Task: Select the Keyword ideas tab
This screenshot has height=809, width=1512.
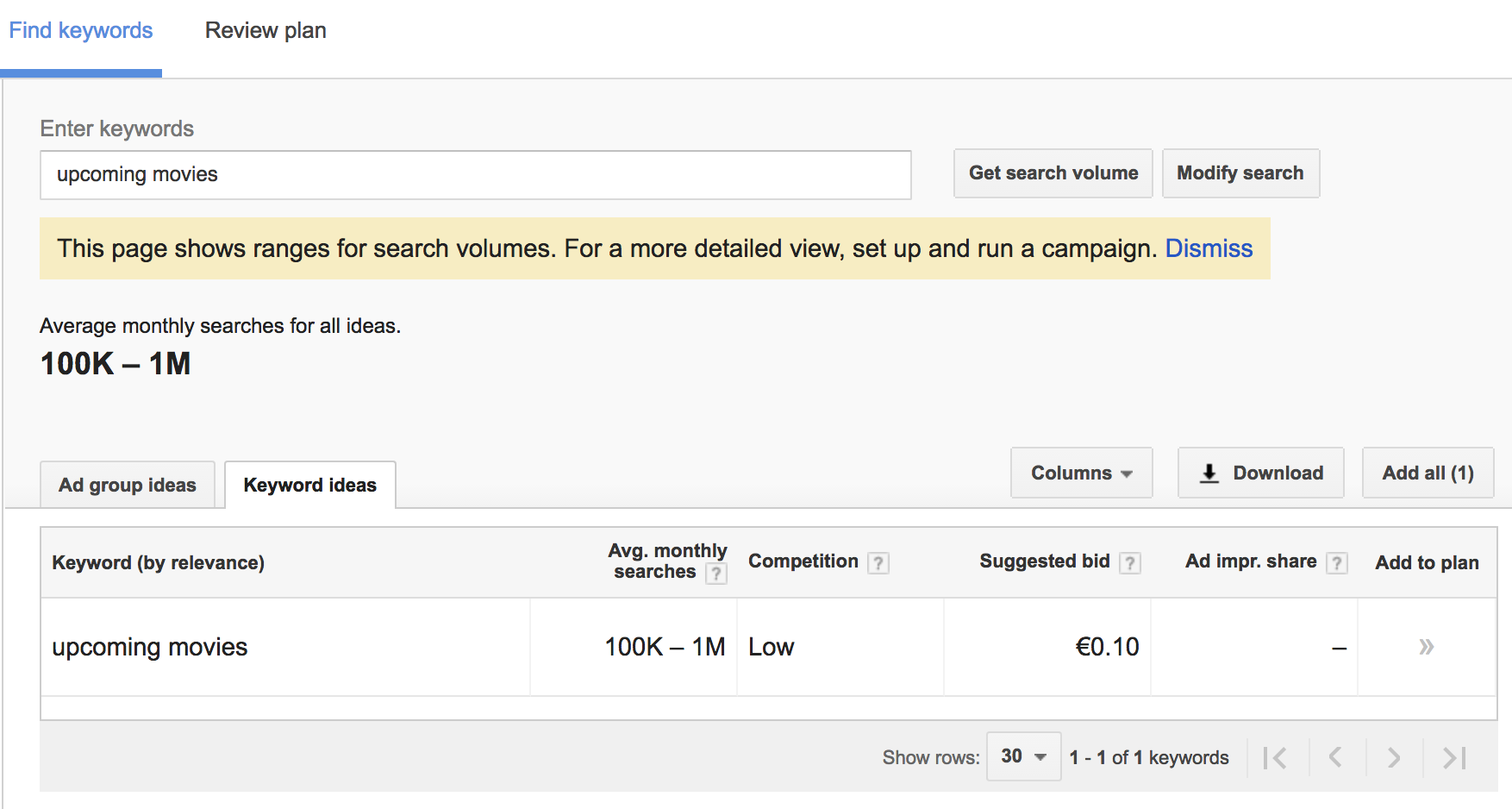Action: 309,485
